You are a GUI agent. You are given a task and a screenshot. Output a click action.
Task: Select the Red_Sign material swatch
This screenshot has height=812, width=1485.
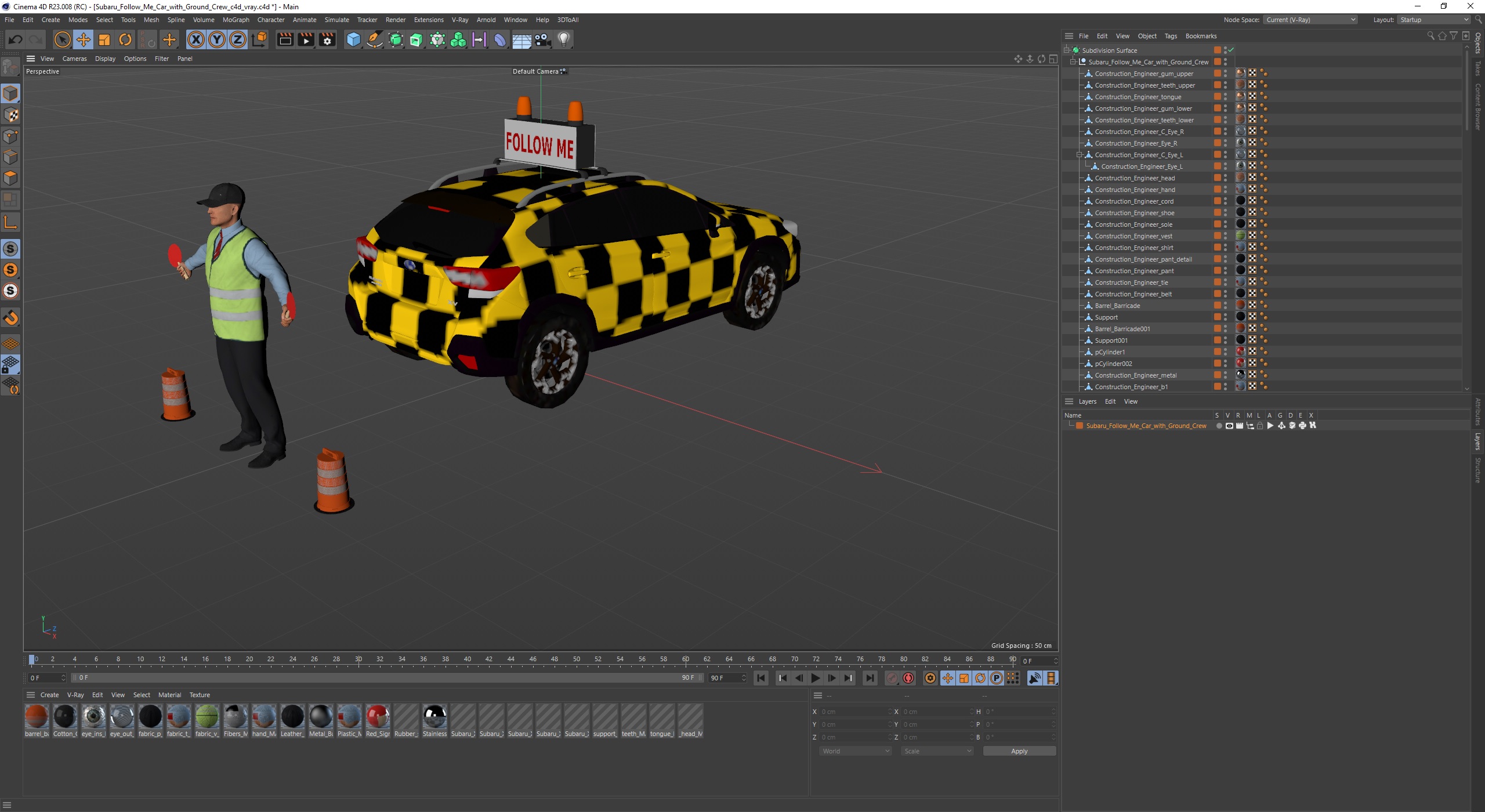pos(378,721)
